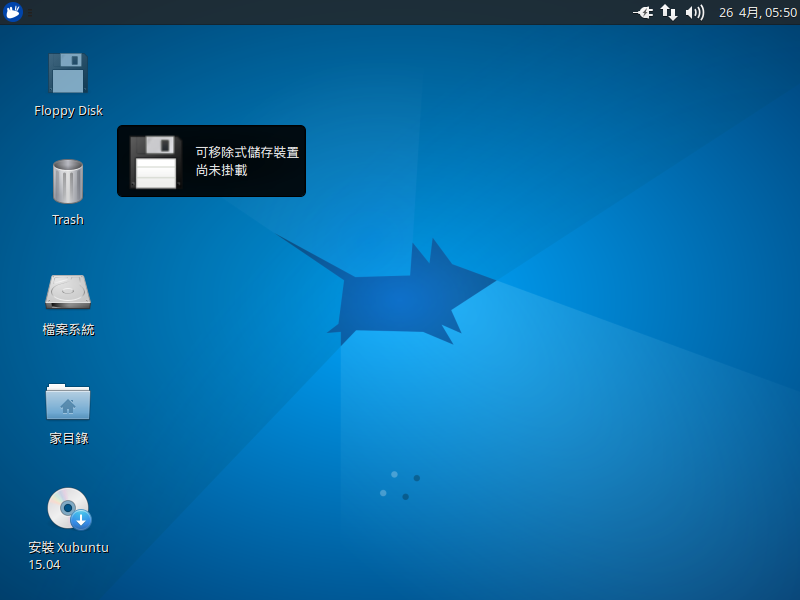Select the Trash can desktop icon
Screen dimensions: 800x600
tap(68, 181)
